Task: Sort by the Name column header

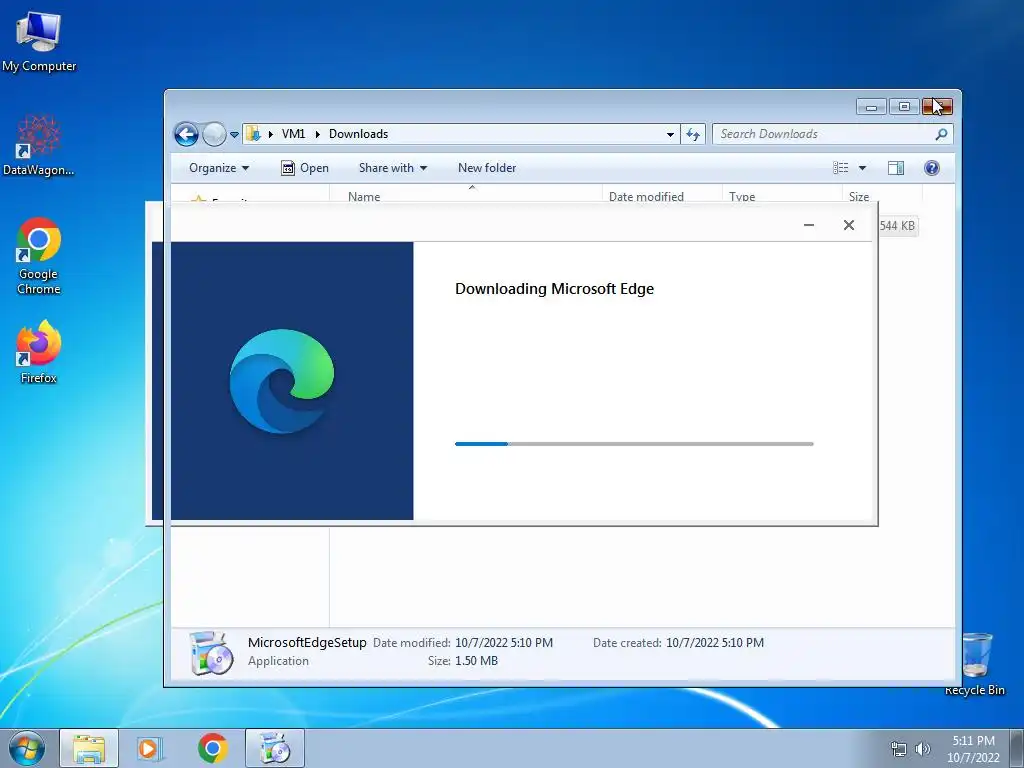Action: point(466,196)
